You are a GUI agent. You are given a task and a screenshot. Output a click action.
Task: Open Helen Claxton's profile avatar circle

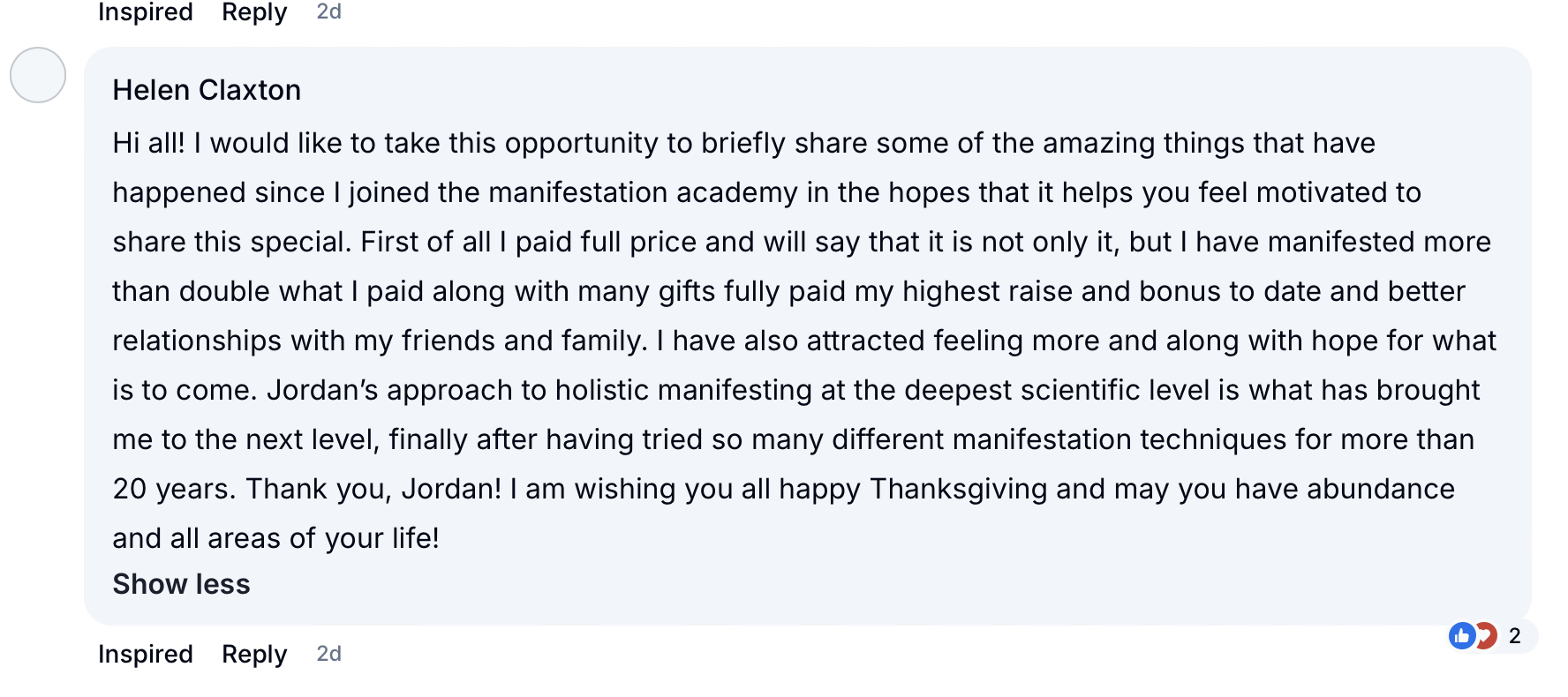pos(38,75)
